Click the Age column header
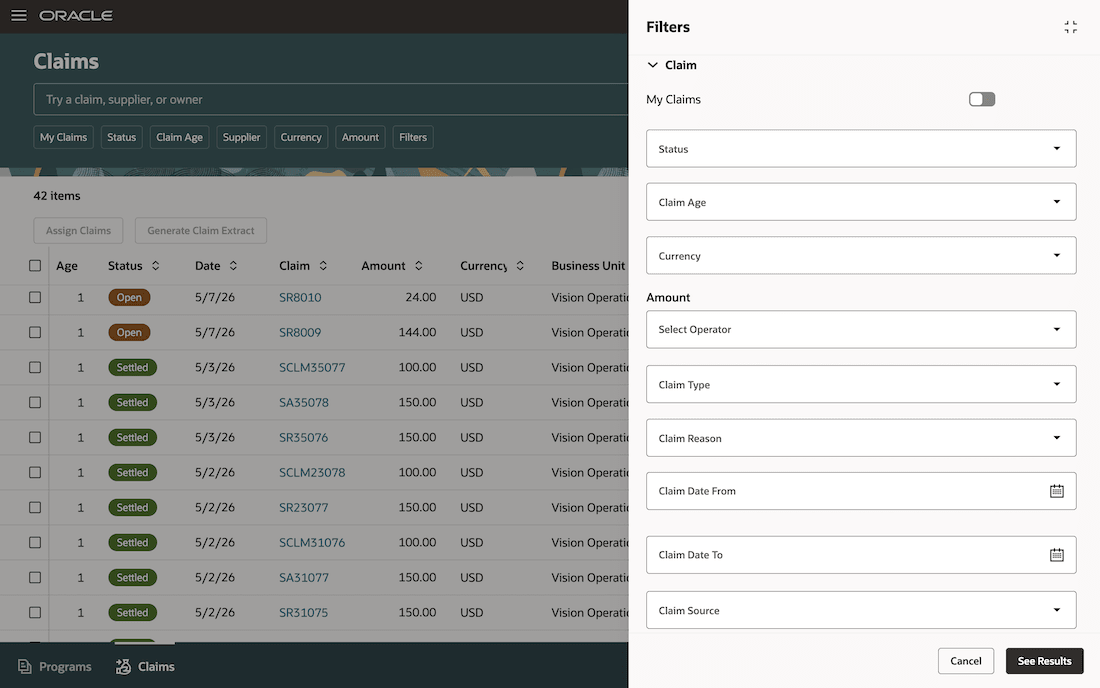1100x688 pixels. pos(67,266)
